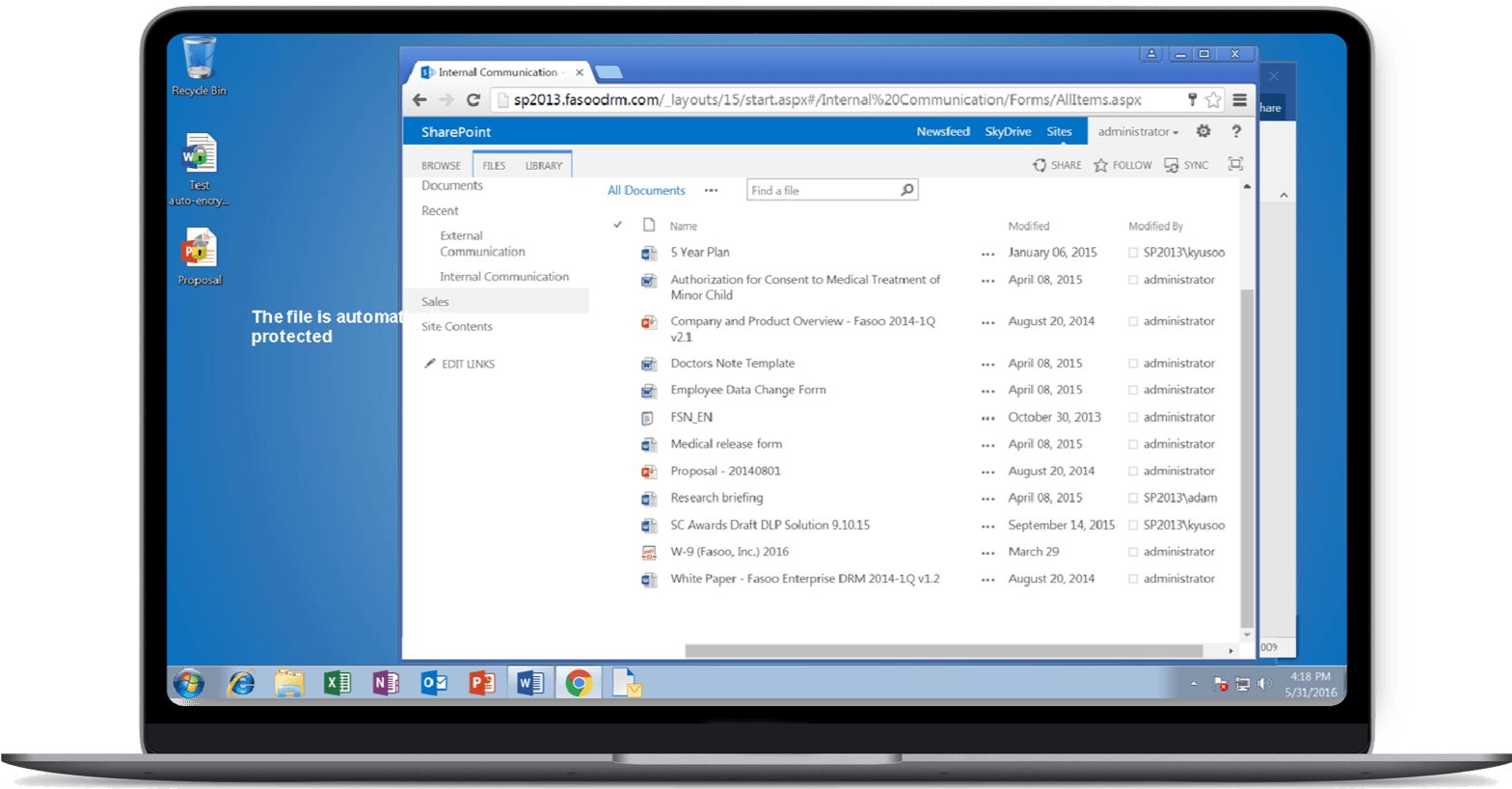
Task: Open SharePoint help question mark
Action: coord(1236,131)
